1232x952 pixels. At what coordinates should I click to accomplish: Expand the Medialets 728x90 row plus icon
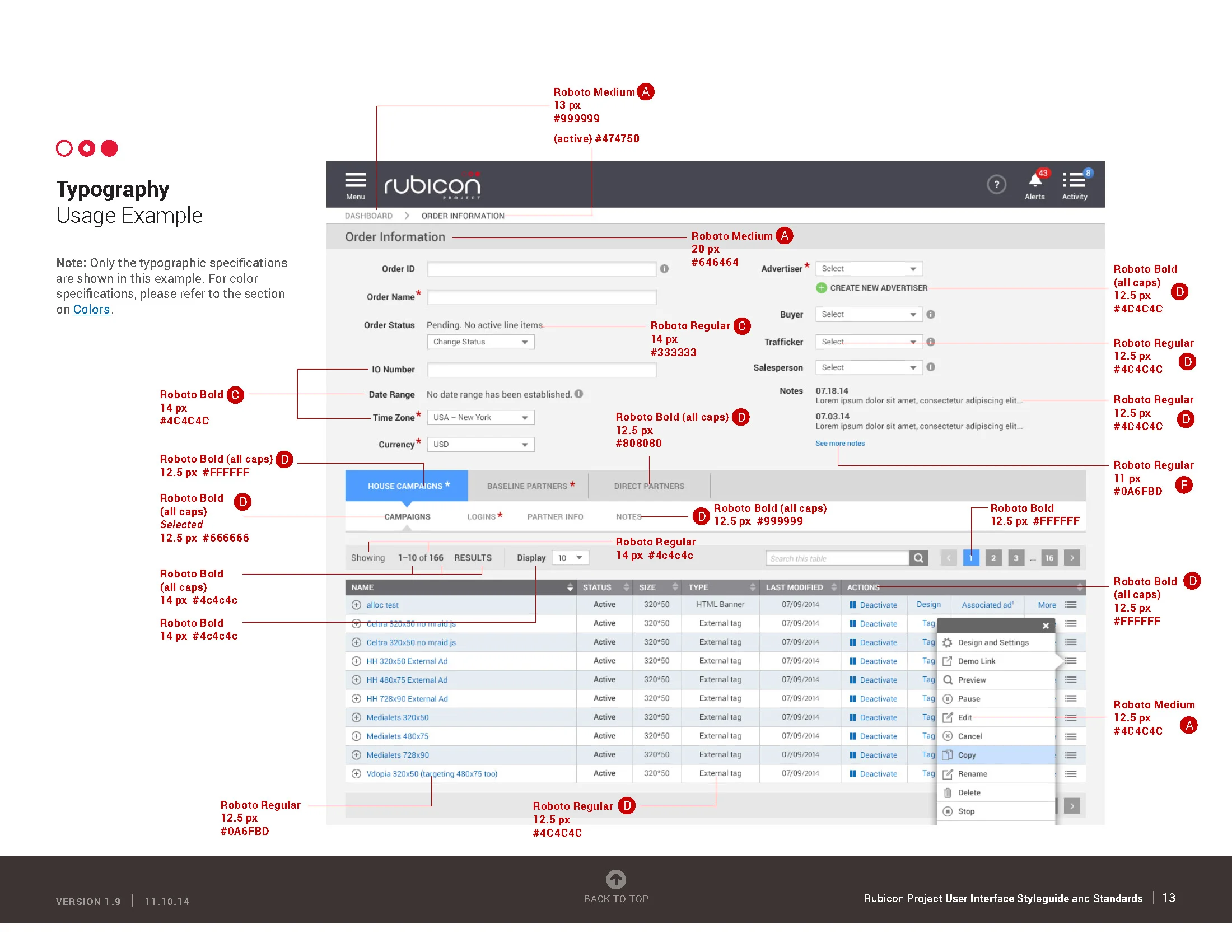357,755
